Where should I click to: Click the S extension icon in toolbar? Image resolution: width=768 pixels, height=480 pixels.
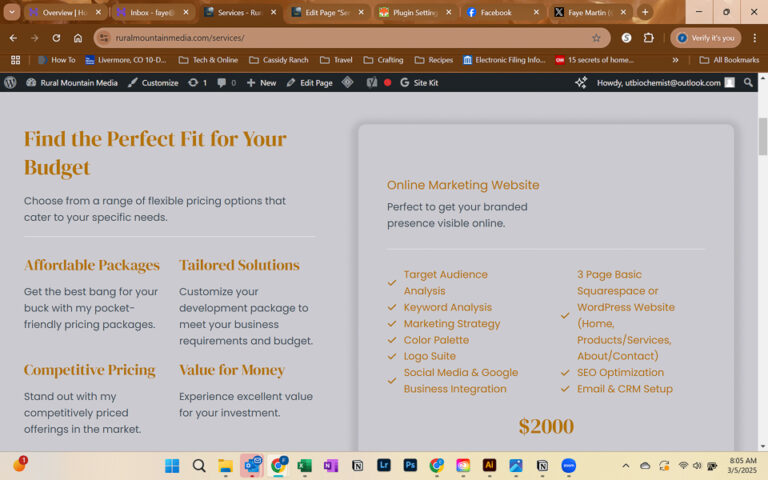coord(626,38)
